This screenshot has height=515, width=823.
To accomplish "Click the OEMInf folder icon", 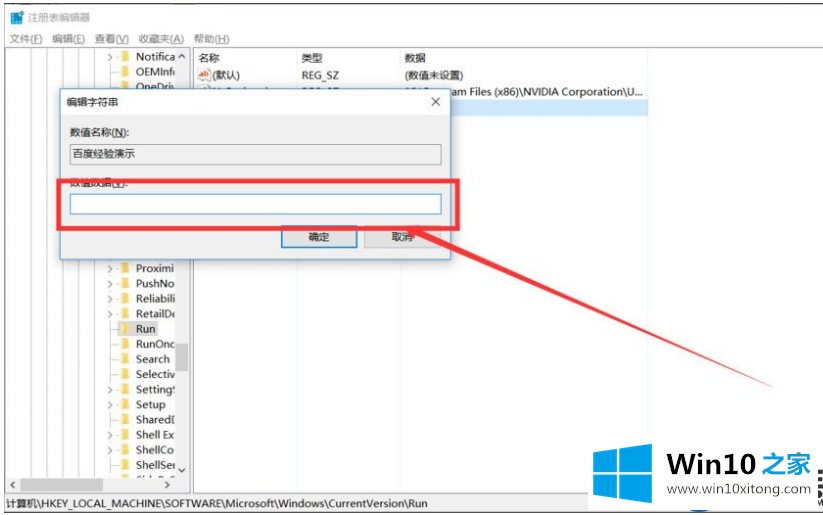I will (125, 72).
